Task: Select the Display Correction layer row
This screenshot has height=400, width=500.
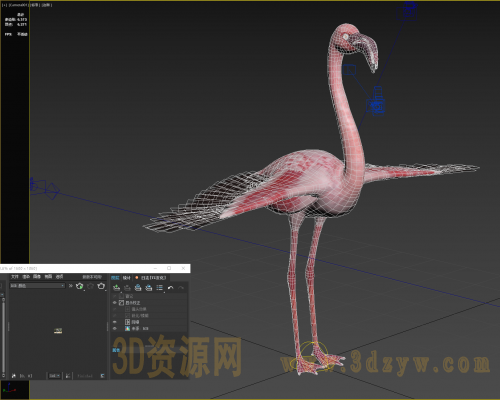Action: (149, 303)
